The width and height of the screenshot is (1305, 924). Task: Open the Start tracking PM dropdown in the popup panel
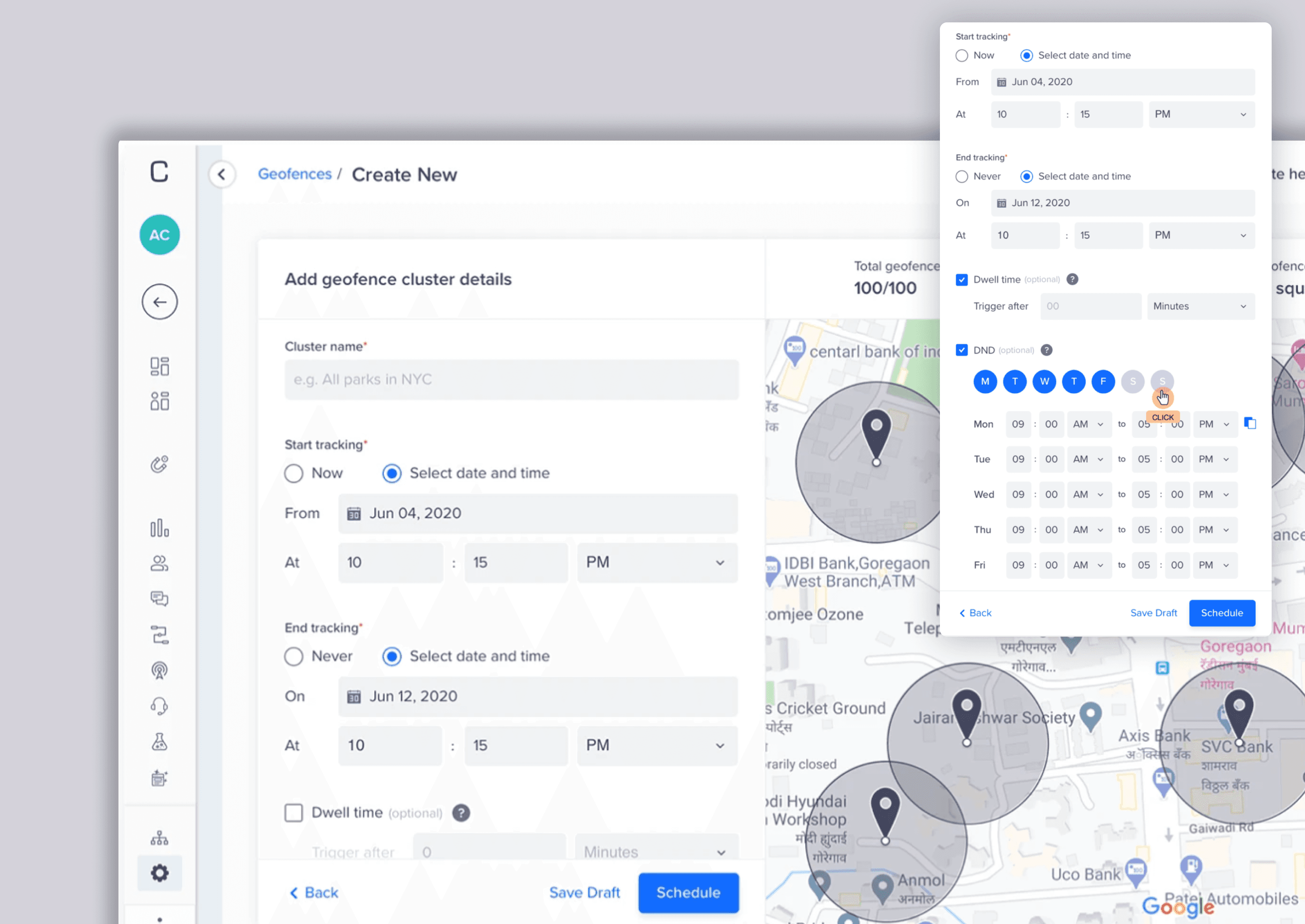[1201, 115]
